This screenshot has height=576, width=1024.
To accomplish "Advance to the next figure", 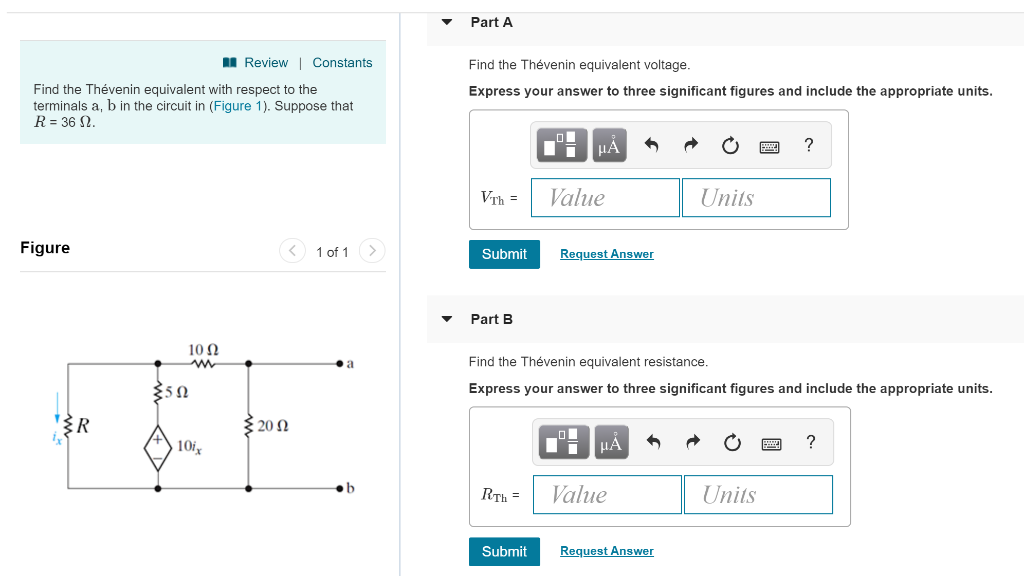I will tap(371, 251).
